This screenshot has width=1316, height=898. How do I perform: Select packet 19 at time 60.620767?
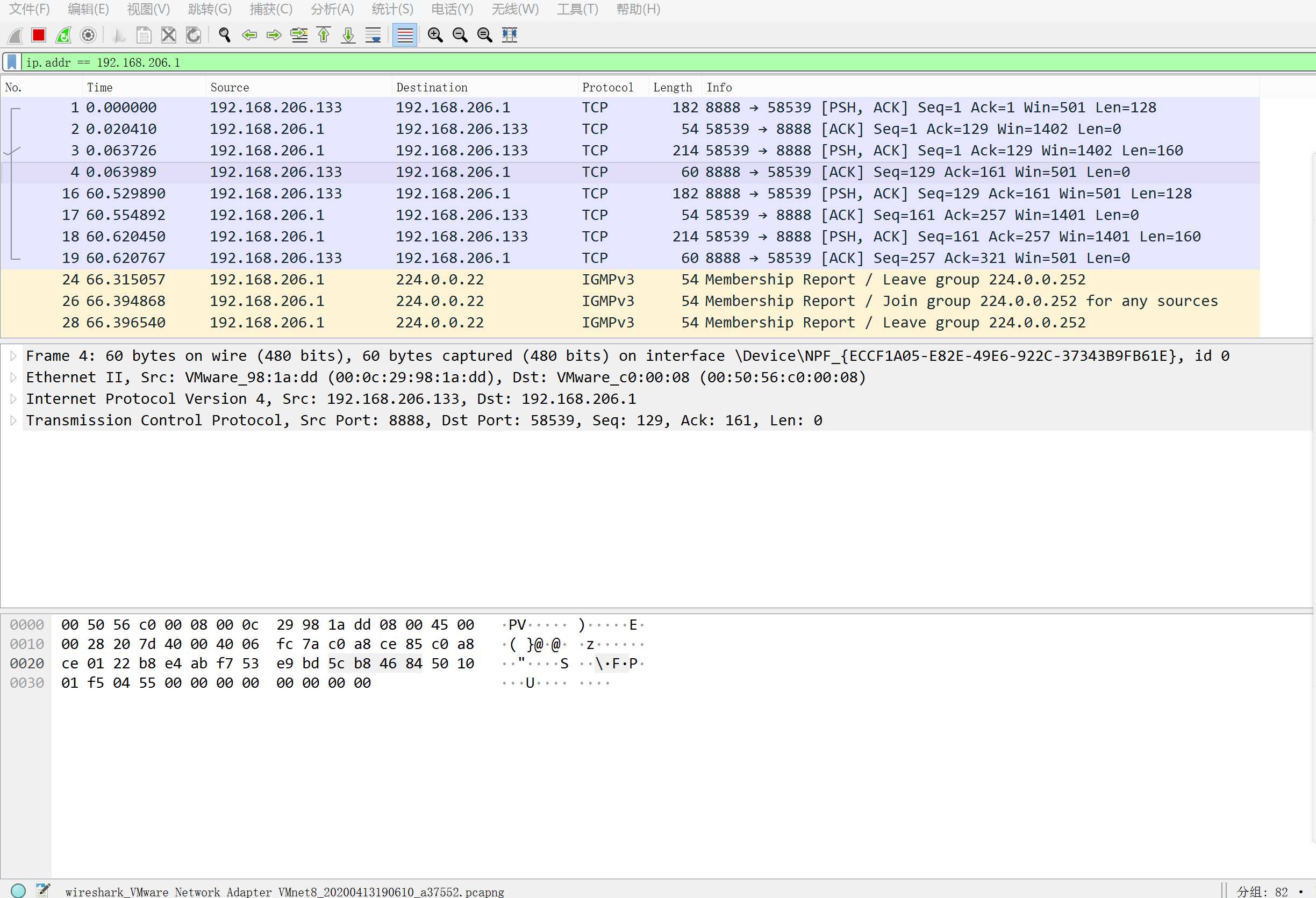click(630, 258)
